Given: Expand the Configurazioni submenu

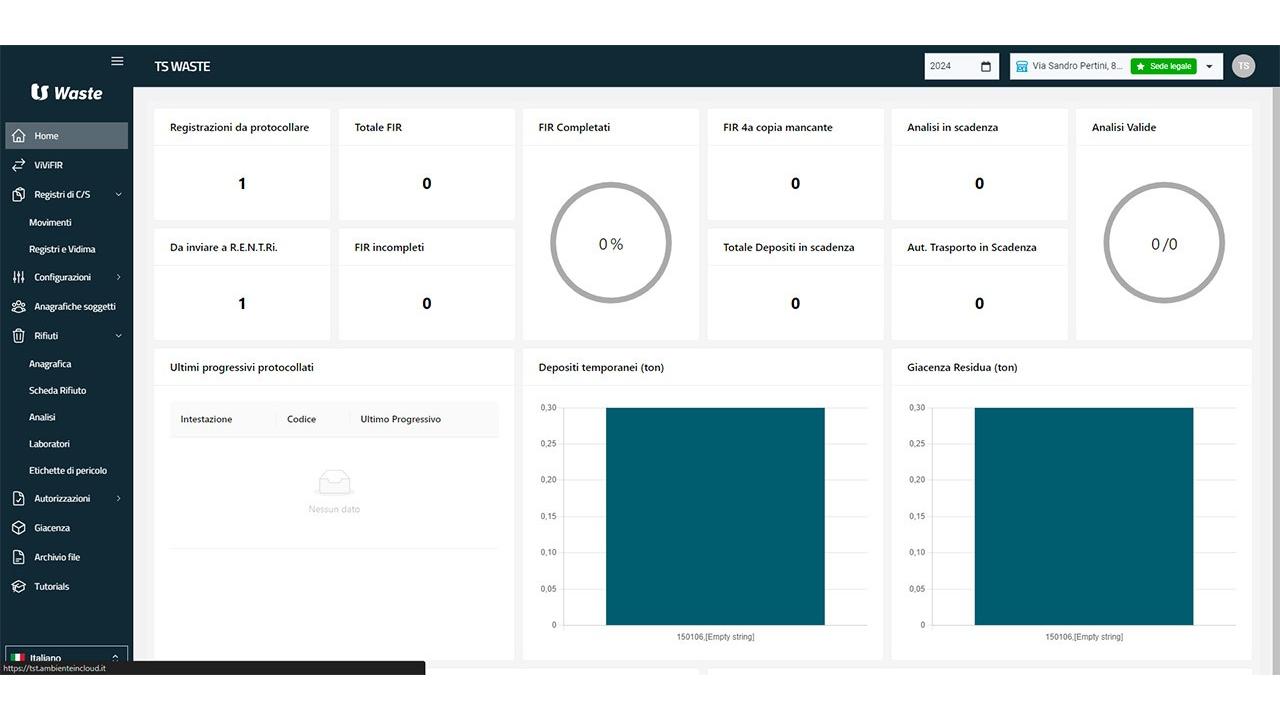Looking at the screenshot, I should 118,277.
